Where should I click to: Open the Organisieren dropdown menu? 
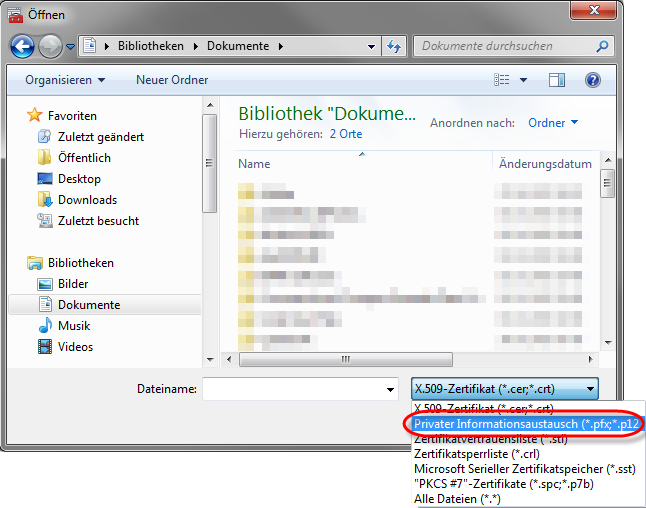pos(65,80)
